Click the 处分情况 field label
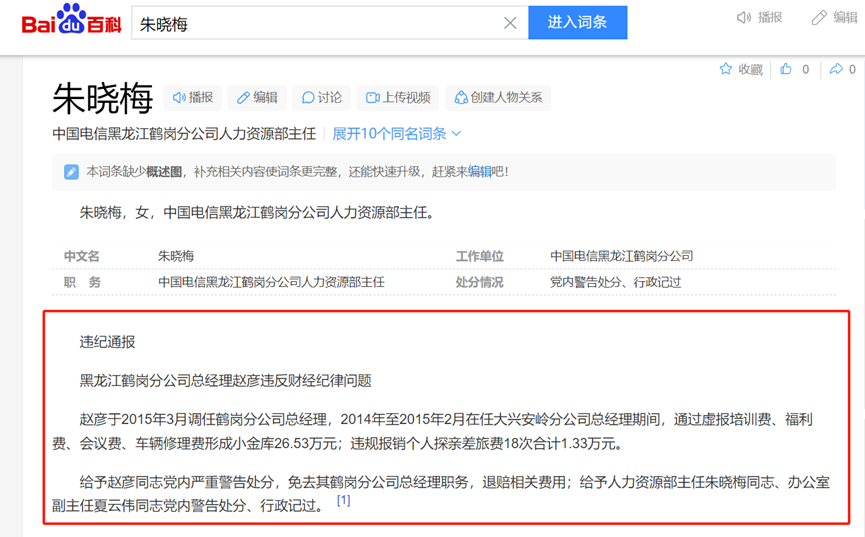This screenshot has height=537, width=865. coord(479,282)
